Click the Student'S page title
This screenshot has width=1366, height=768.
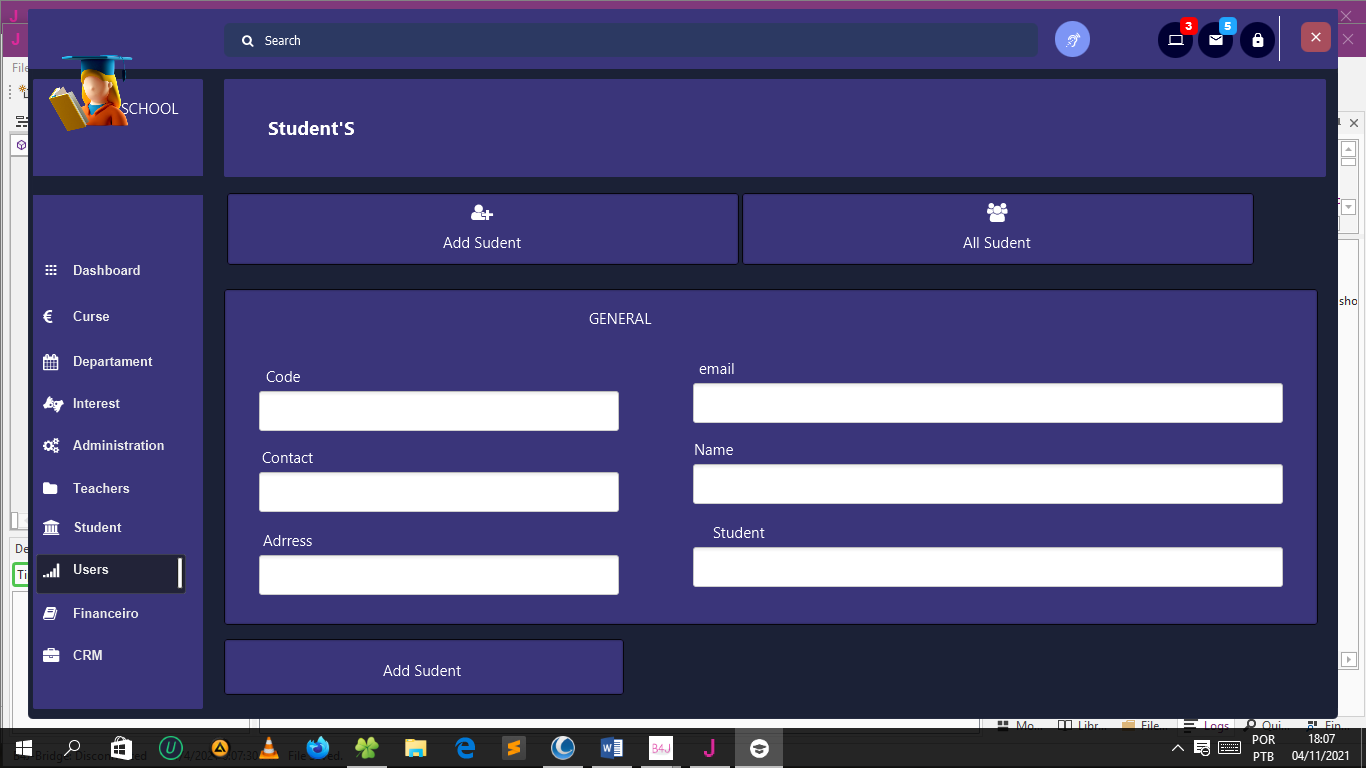click(311, 129)
